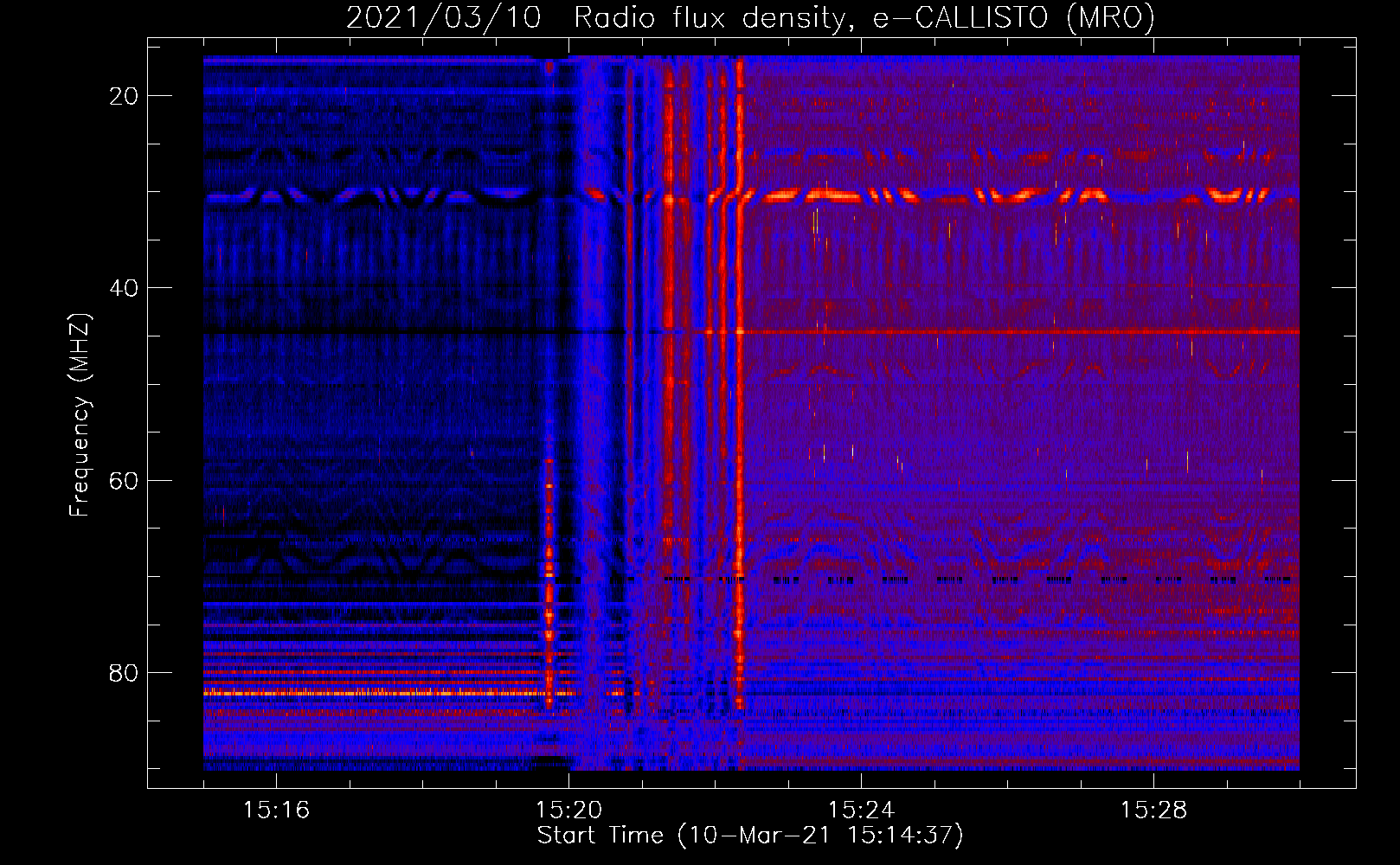The height and width of the screenshot is (865, 1400).
Task: Click the 'Start Time (10-Mar-21 15:14:37)' label
Action: coord(750,836)
